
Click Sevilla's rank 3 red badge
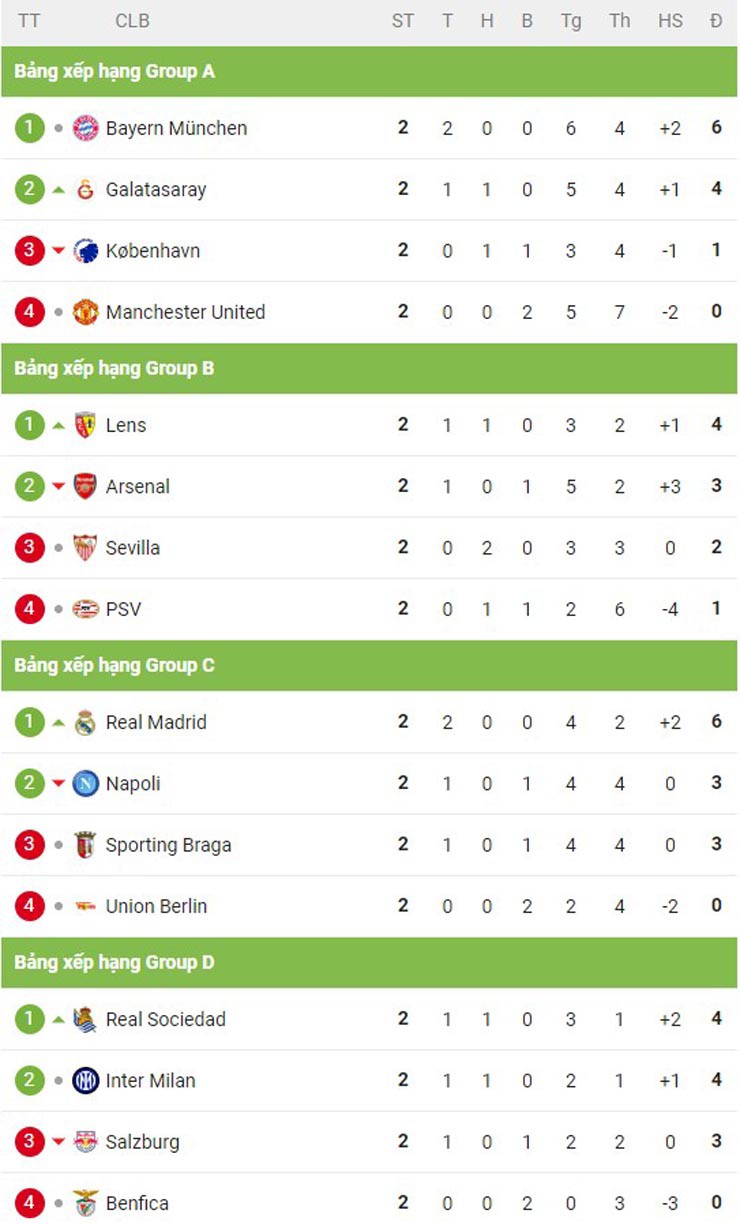pyautogui.click(x=30, y=548)
